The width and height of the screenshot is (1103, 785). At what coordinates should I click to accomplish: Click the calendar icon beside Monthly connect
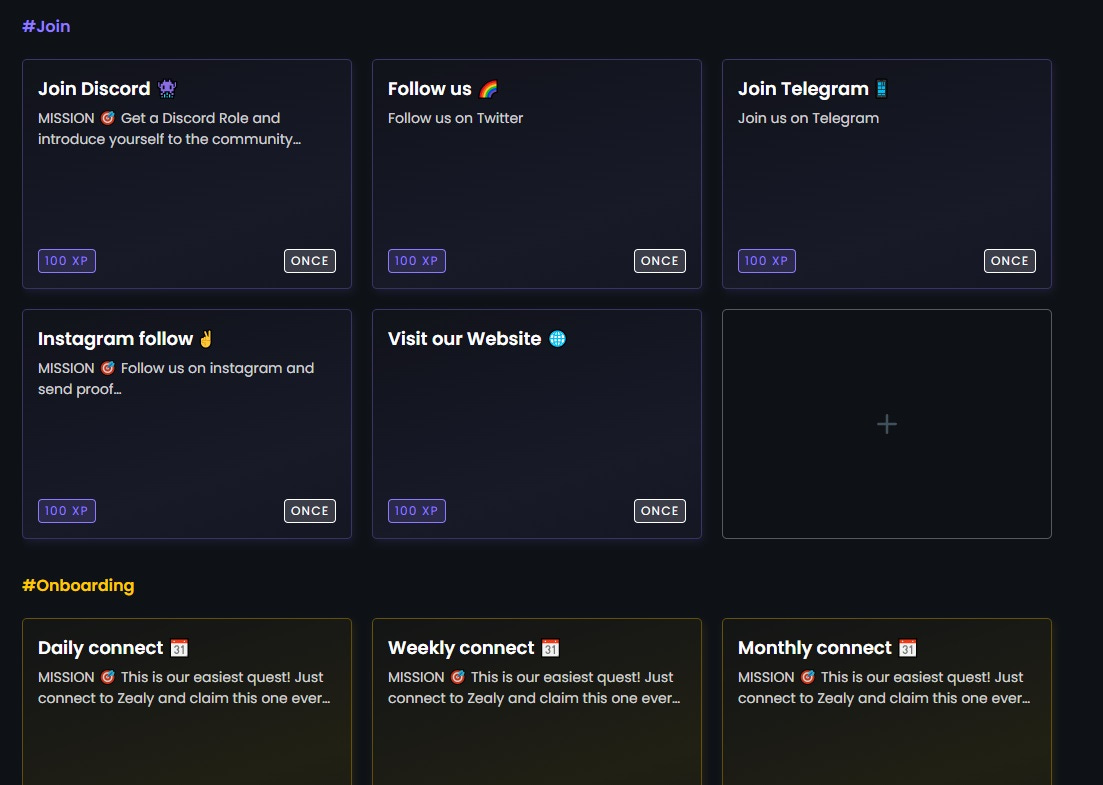908,648
